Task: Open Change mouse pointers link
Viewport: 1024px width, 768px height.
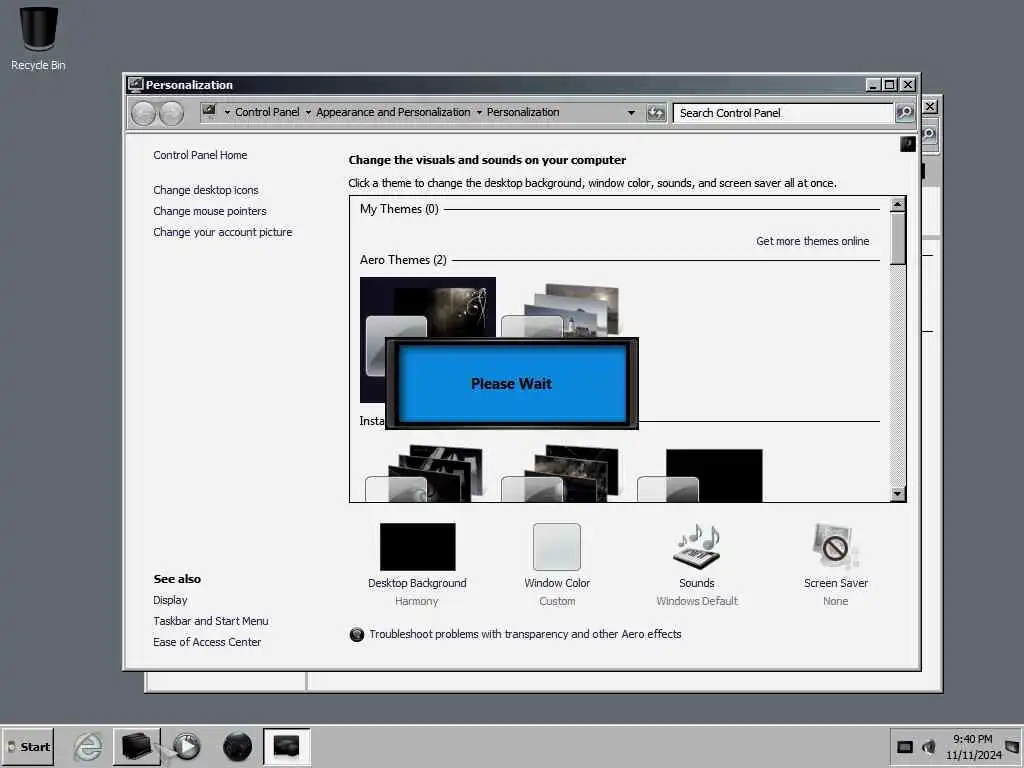Action: pos(210,211)
